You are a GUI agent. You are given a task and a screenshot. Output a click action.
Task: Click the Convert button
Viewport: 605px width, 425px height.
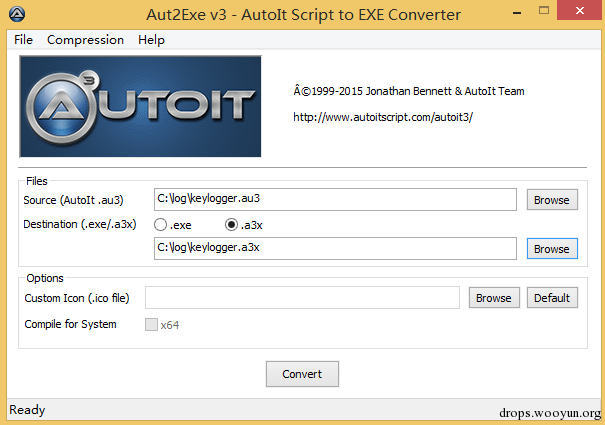point(302,374)
